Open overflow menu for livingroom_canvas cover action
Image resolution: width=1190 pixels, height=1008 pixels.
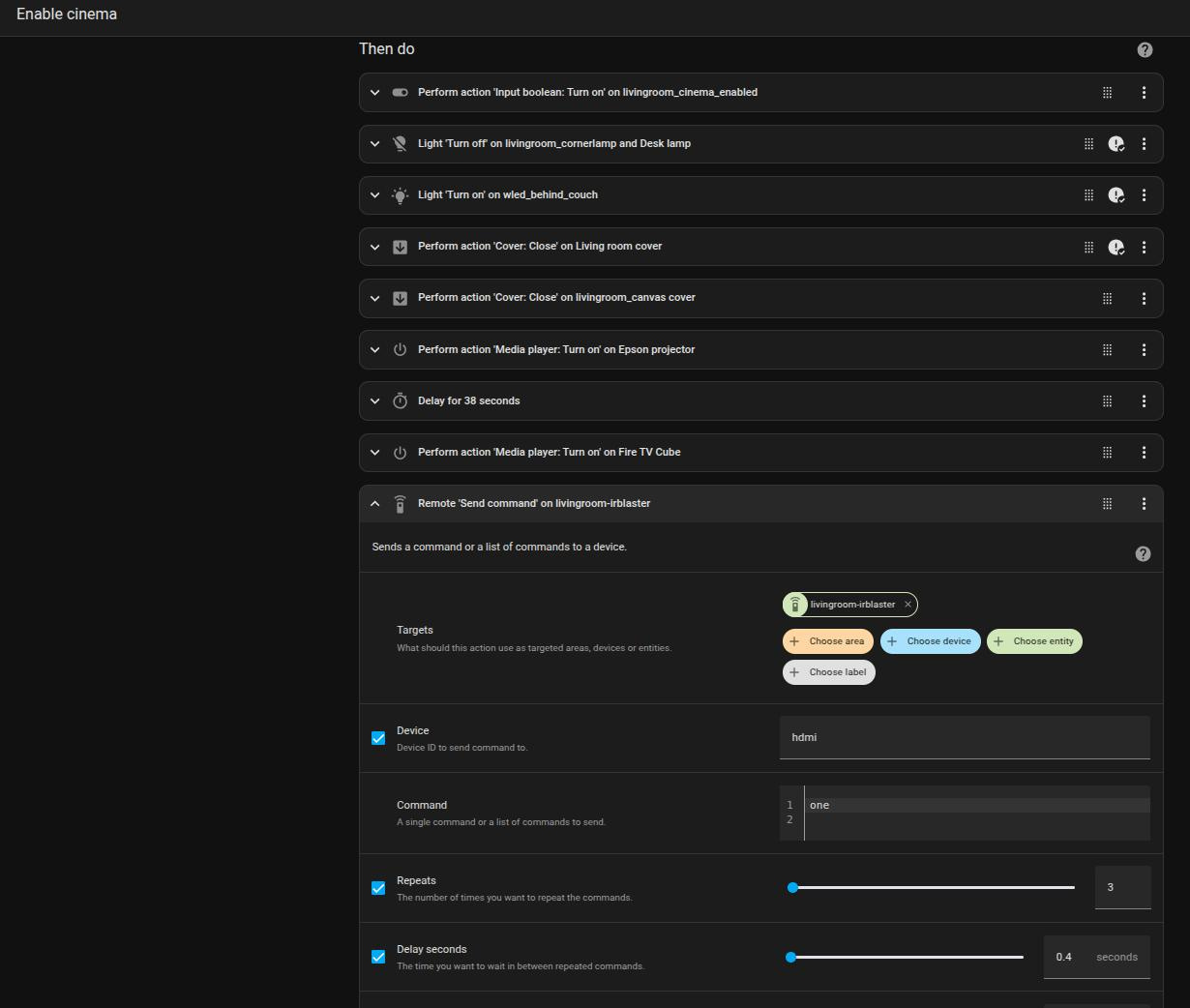tap(1144, 298)
